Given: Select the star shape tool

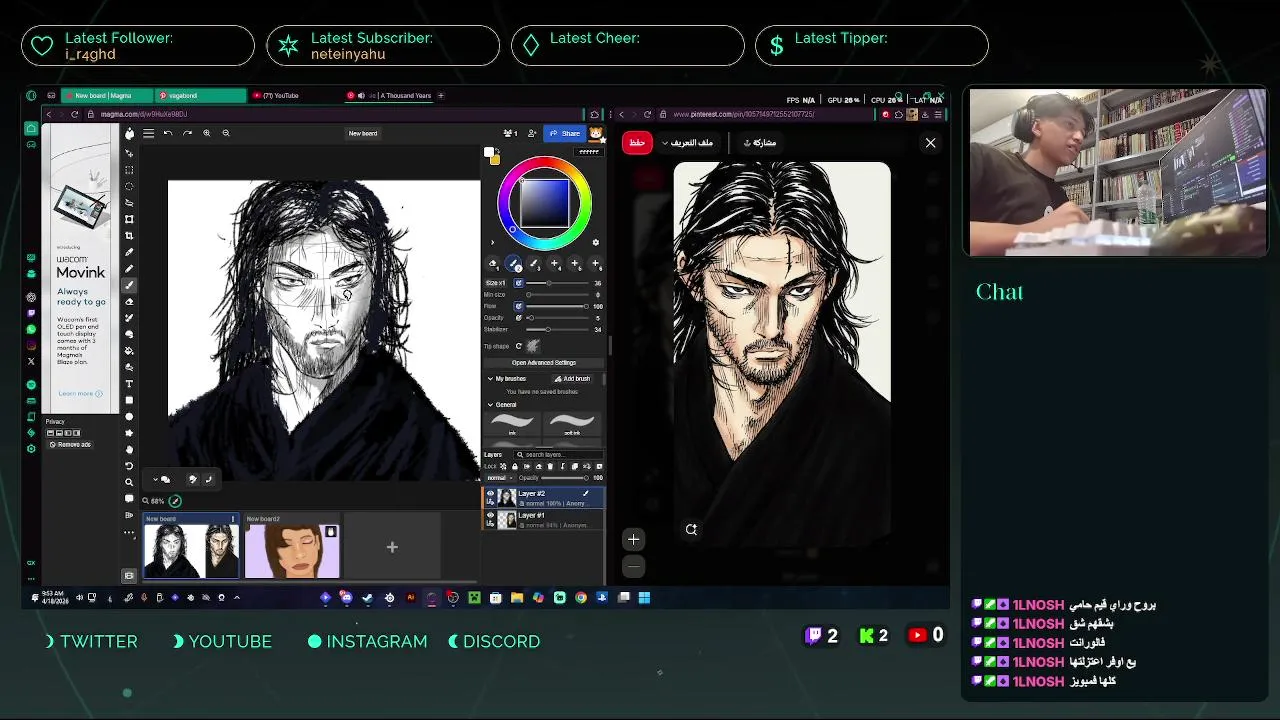Looking at the screenshot, I should click(x=129, y=432).
